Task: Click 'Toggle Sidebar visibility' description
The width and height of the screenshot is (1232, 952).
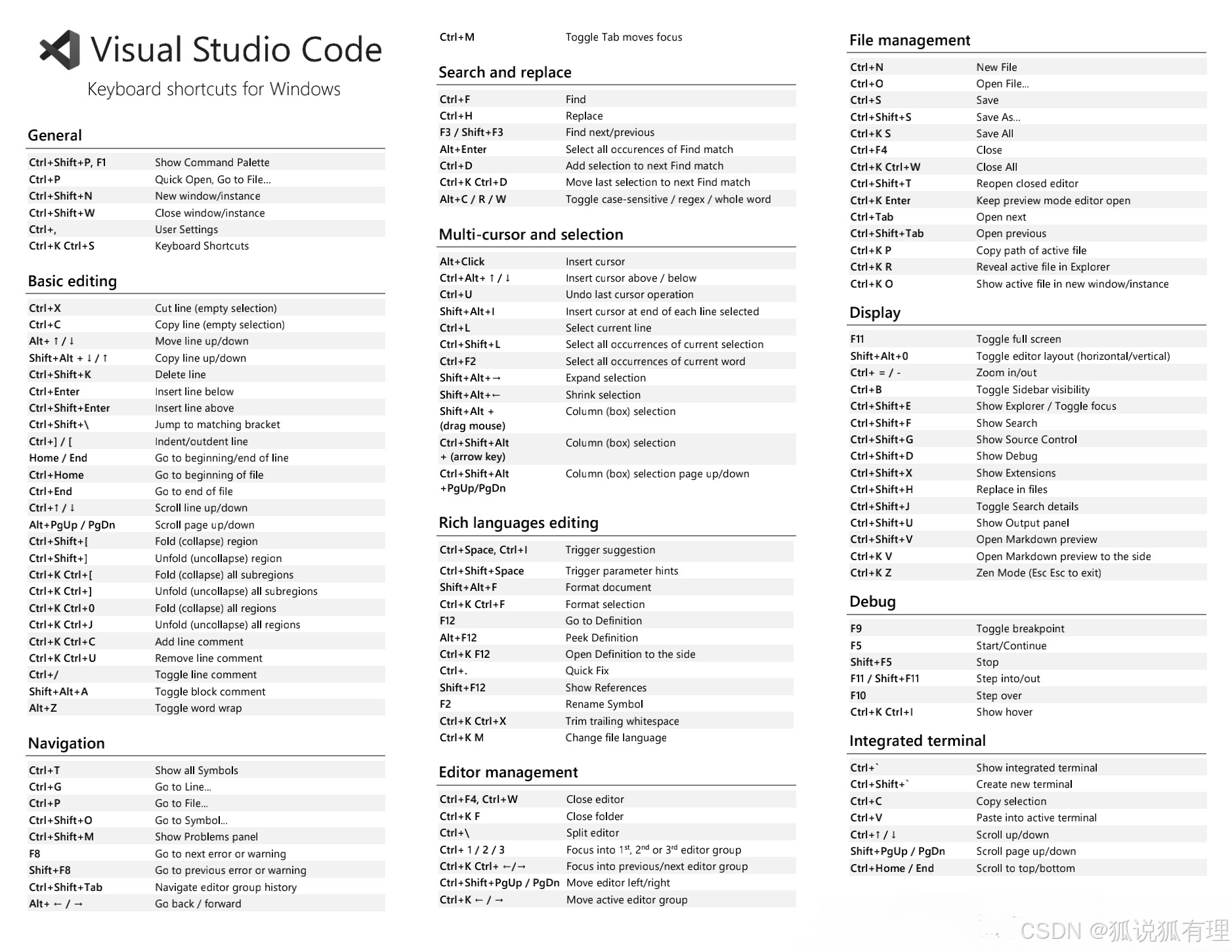Action: click(1032, 389)
